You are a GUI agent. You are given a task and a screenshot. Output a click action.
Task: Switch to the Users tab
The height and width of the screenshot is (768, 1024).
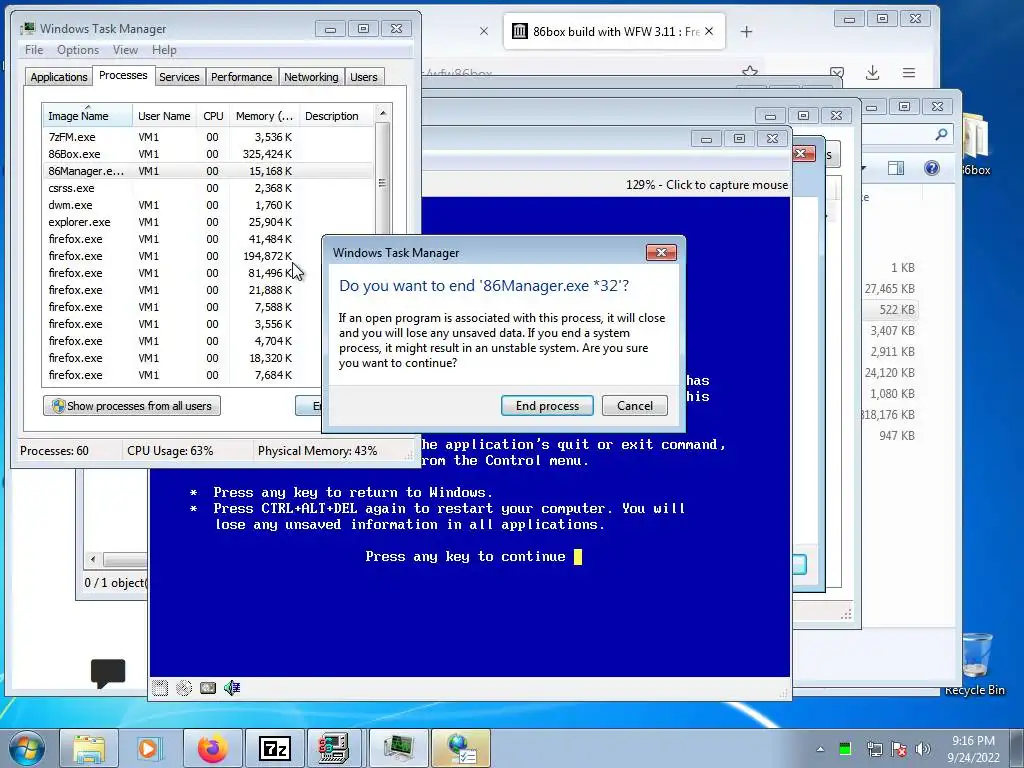[364, 77]
